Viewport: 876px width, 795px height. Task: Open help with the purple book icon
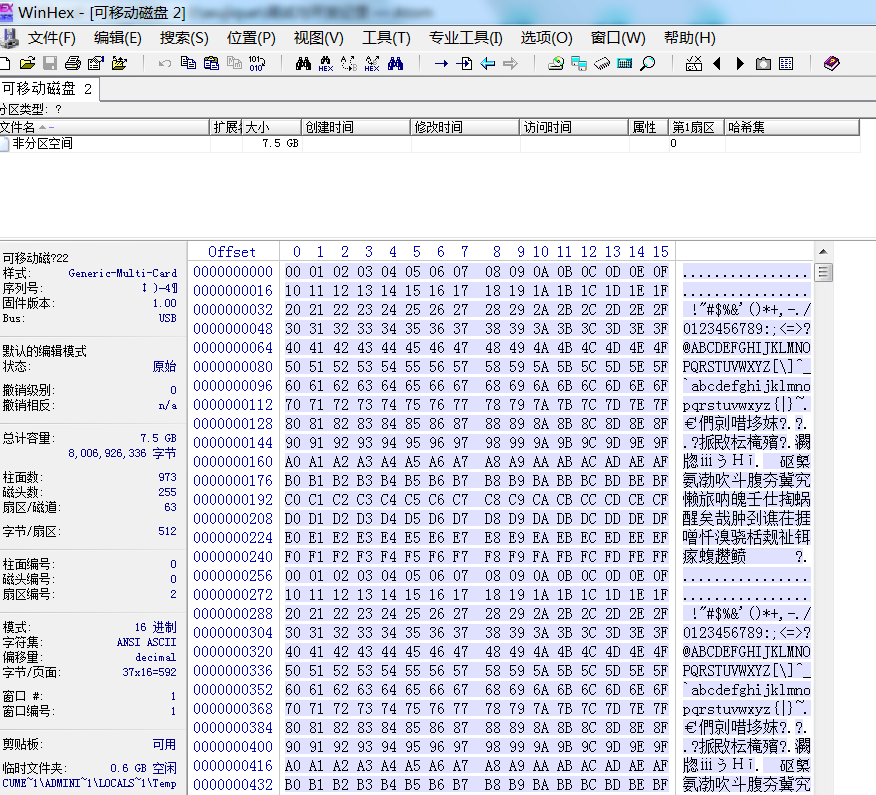[831, 63]
